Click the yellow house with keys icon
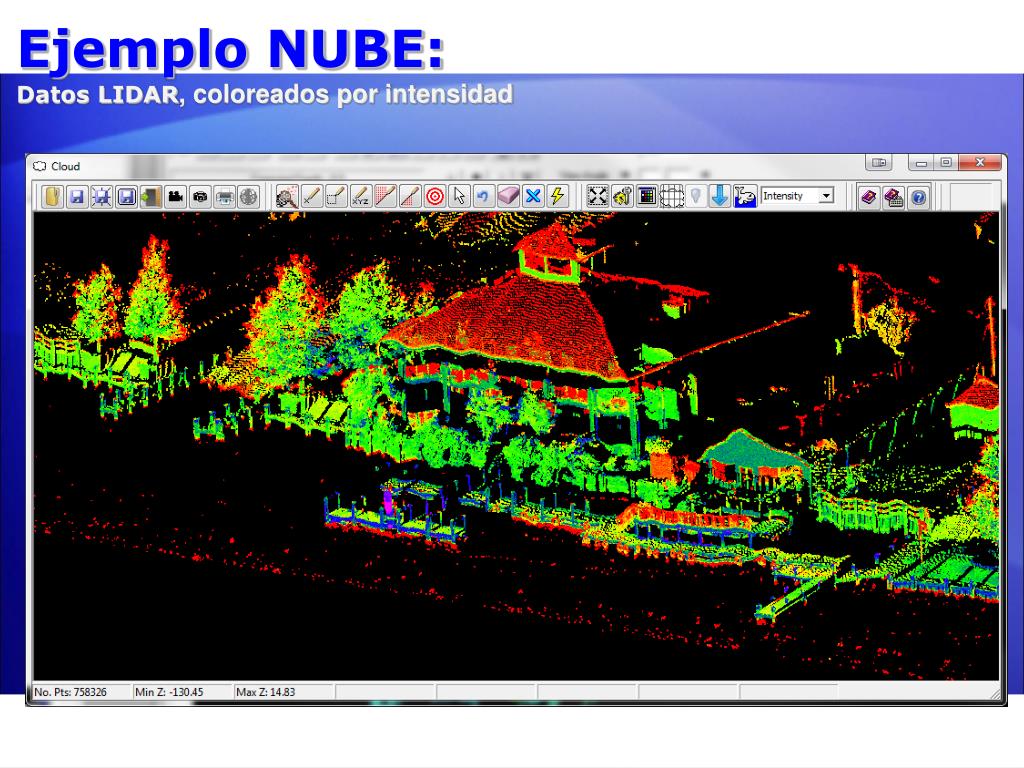 (622, 196)
